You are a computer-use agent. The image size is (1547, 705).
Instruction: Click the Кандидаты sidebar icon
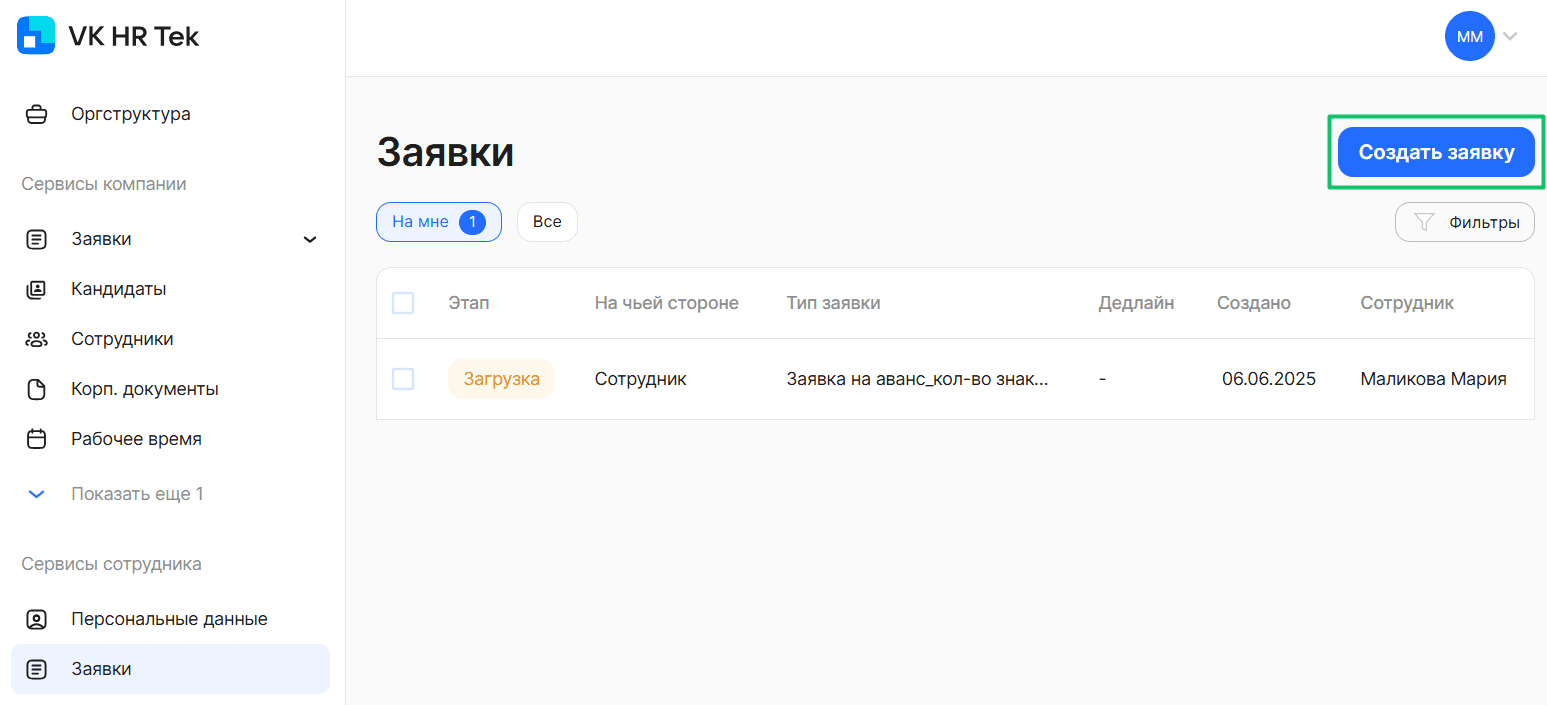[x=37, y=289]
